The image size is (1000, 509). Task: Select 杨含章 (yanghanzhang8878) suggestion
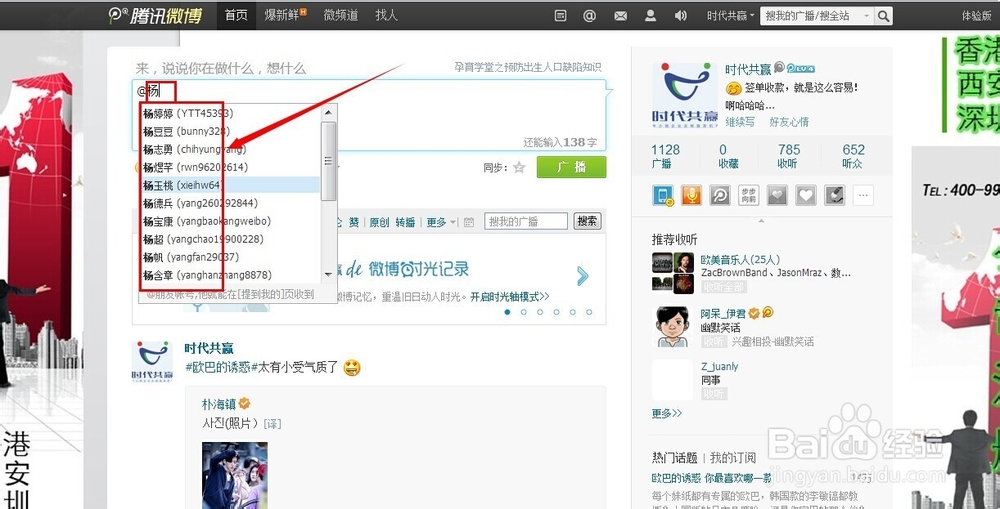[x=230, y=275]
